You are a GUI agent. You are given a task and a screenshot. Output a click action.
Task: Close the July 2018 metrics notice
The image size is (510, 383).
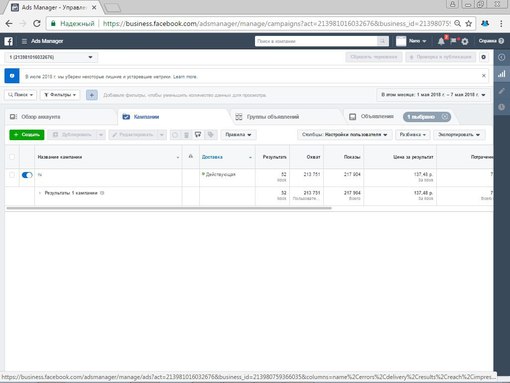(x=484, y=76)
